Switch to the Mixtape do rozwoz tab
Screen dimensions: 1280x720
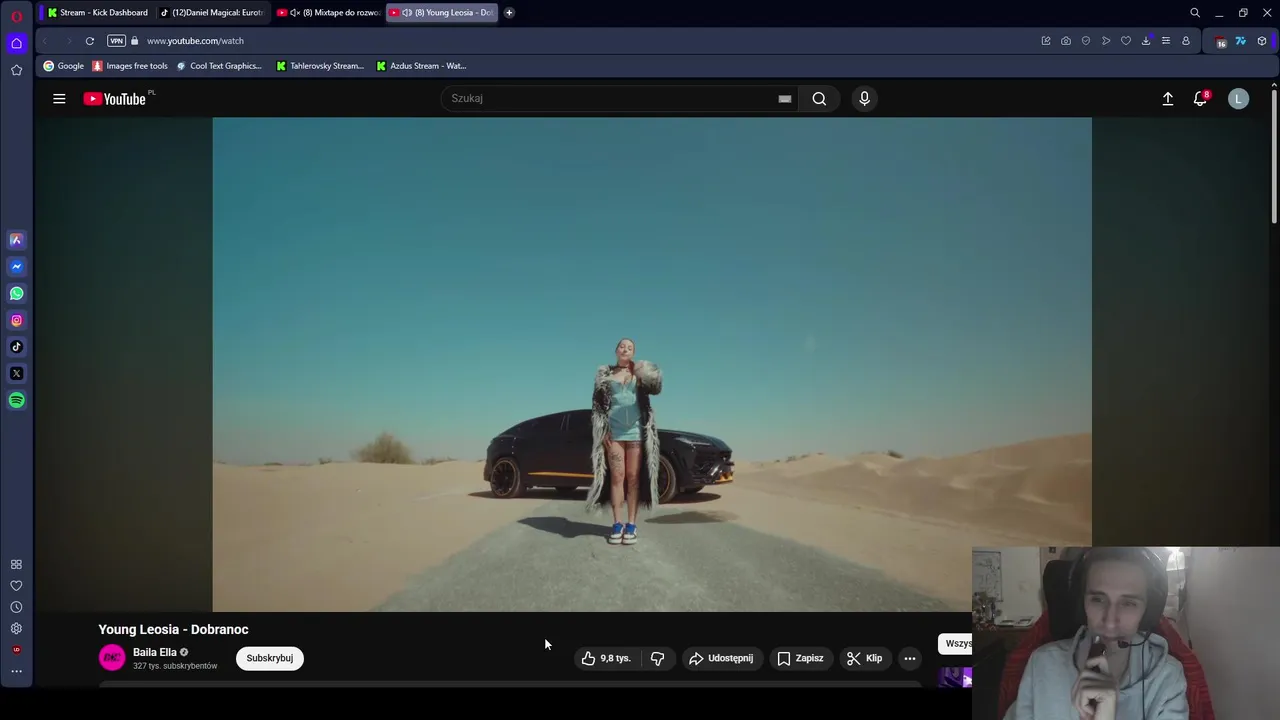tap(327, 12)
